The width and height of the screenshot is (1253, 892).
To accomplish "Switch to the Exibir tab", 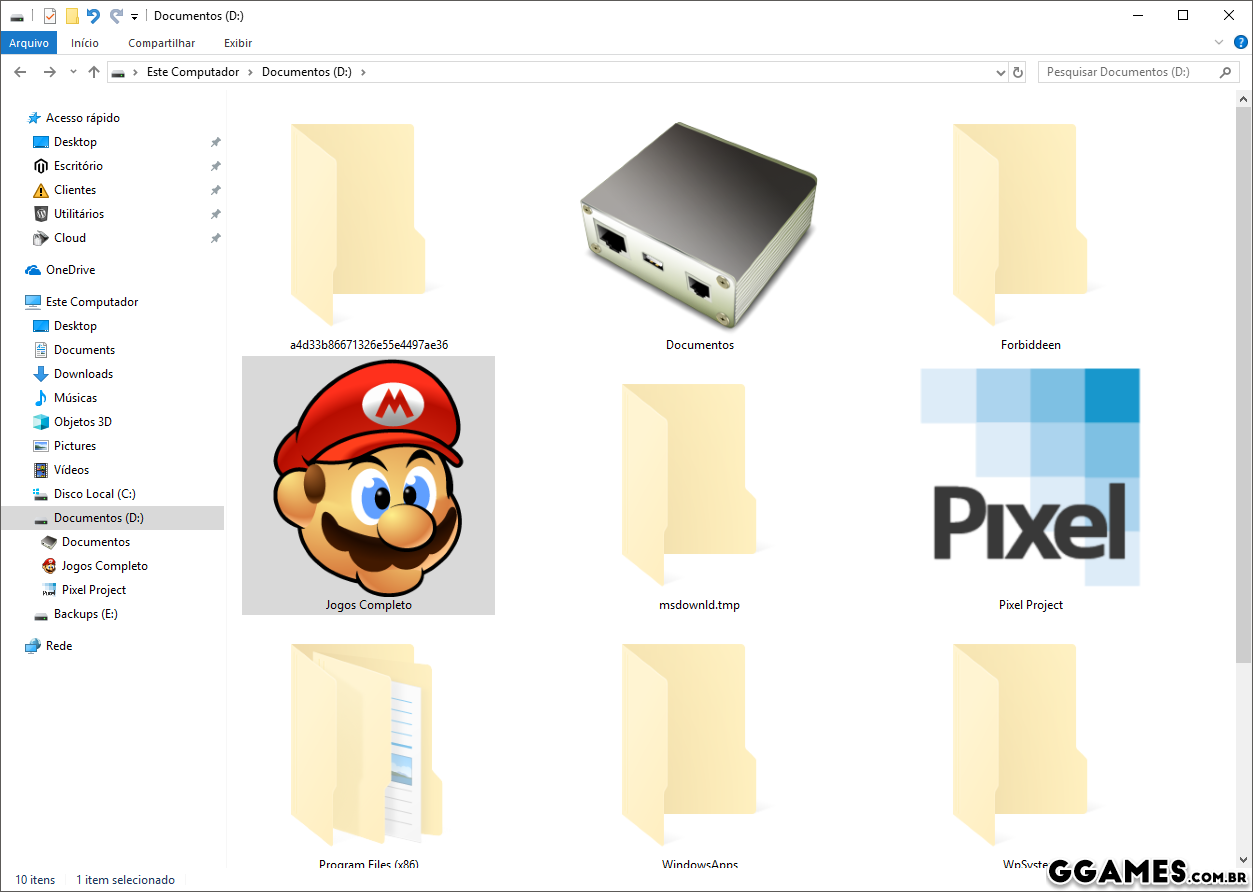I will coord(238,43).
